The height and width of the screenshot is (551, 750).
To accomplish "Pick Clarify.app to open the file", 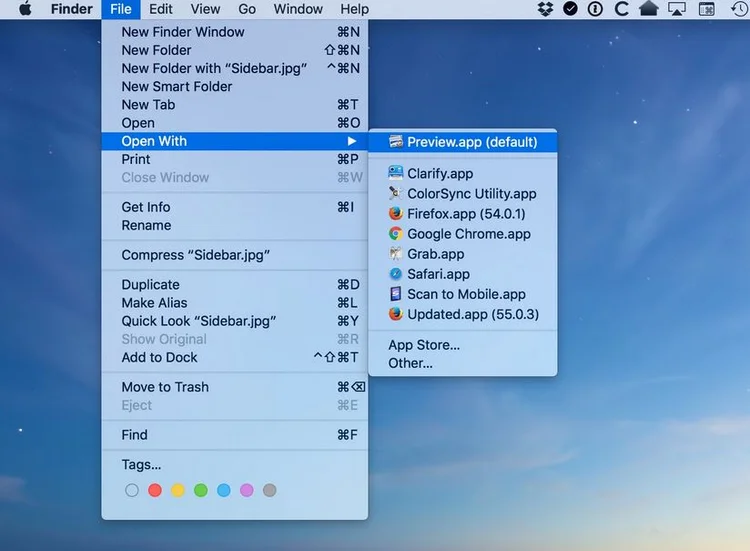I will click(x=440, y=174).
